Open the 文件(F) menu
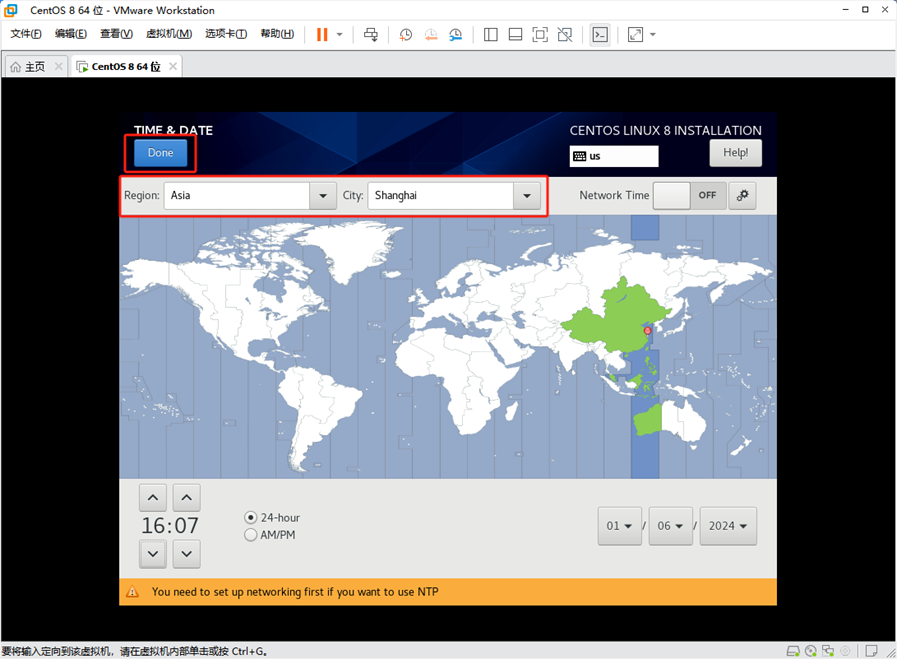This screenshot has height=659, width=897. (x=26, y=34)
